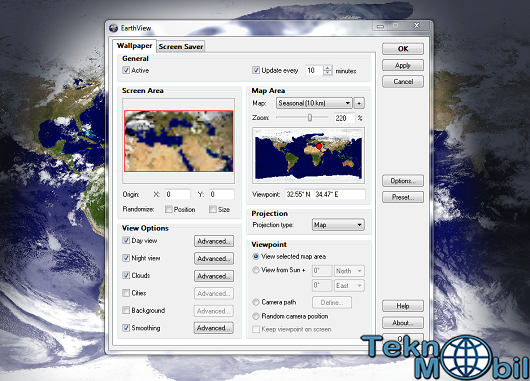This screenshot has height=381, width=530.
Task: Open the Projection type dropdown
Action: coord(338,225)
